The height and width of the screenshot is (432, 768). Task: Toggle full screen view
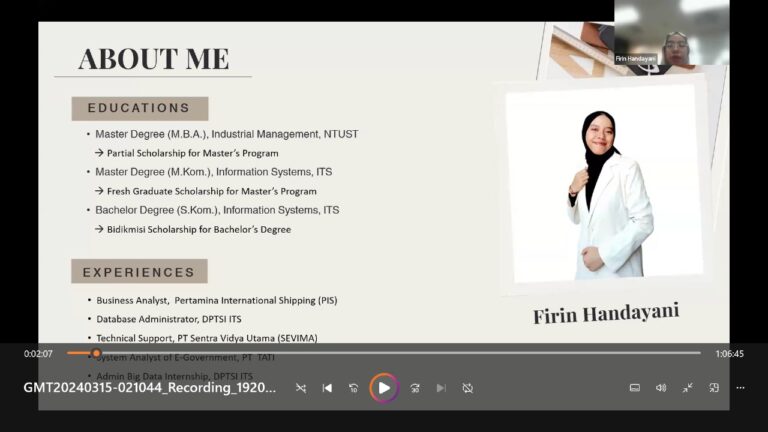click(x=687, y=388)
